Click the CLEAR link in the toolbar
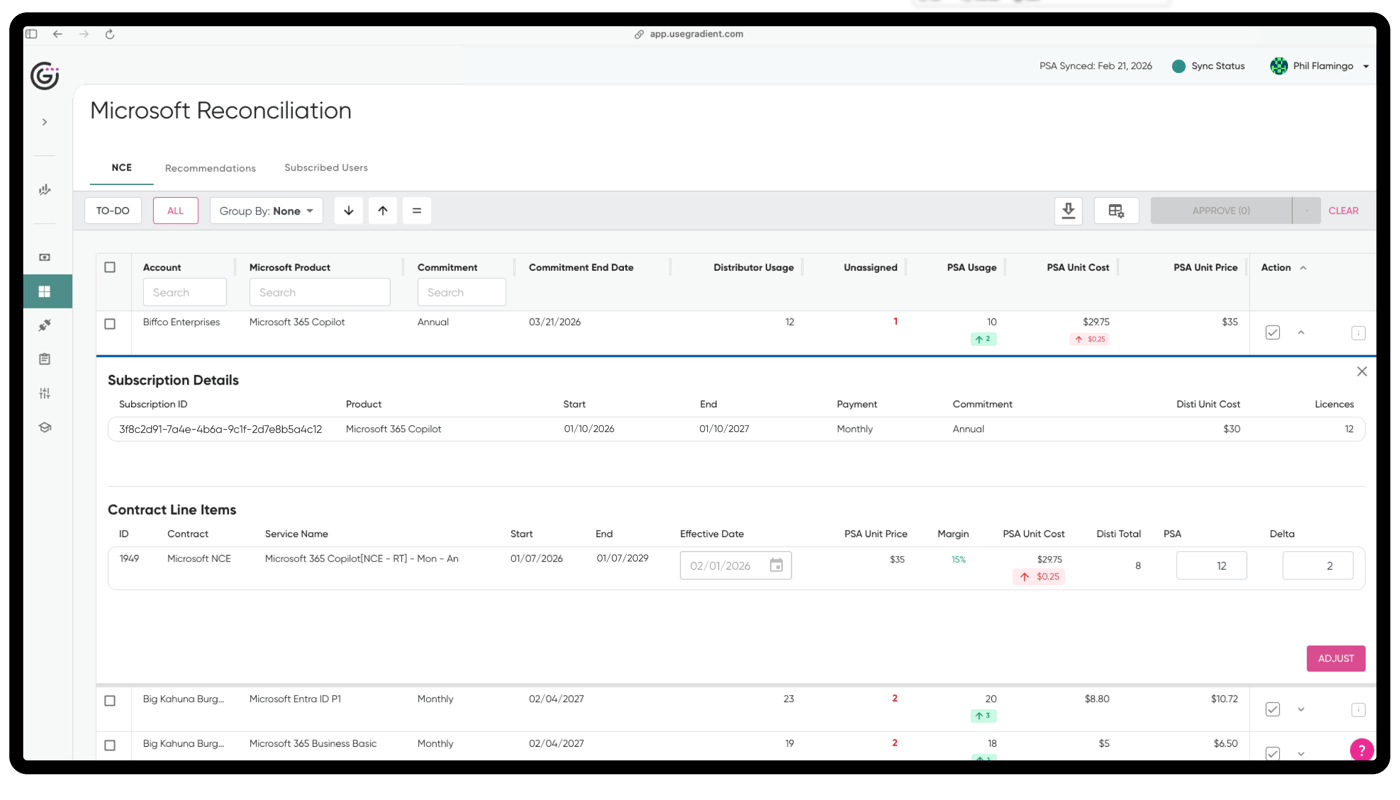1400x800 pixels. 1343,210
